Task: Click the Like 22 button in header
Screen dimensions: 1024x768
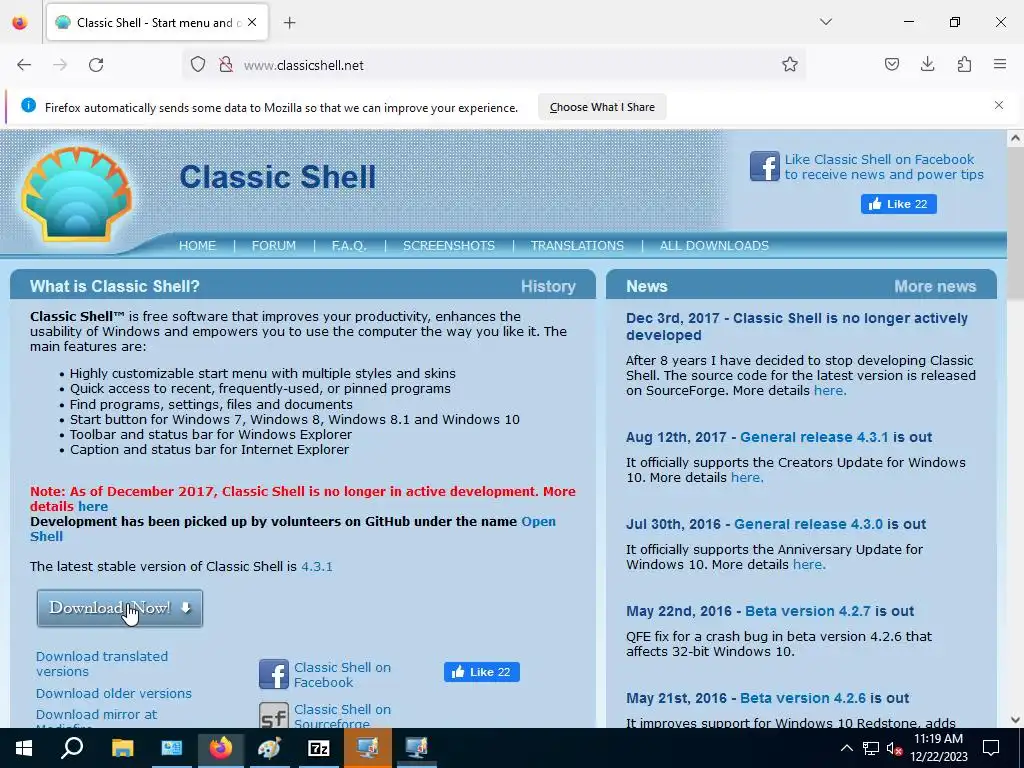Action: coord(899,204)
